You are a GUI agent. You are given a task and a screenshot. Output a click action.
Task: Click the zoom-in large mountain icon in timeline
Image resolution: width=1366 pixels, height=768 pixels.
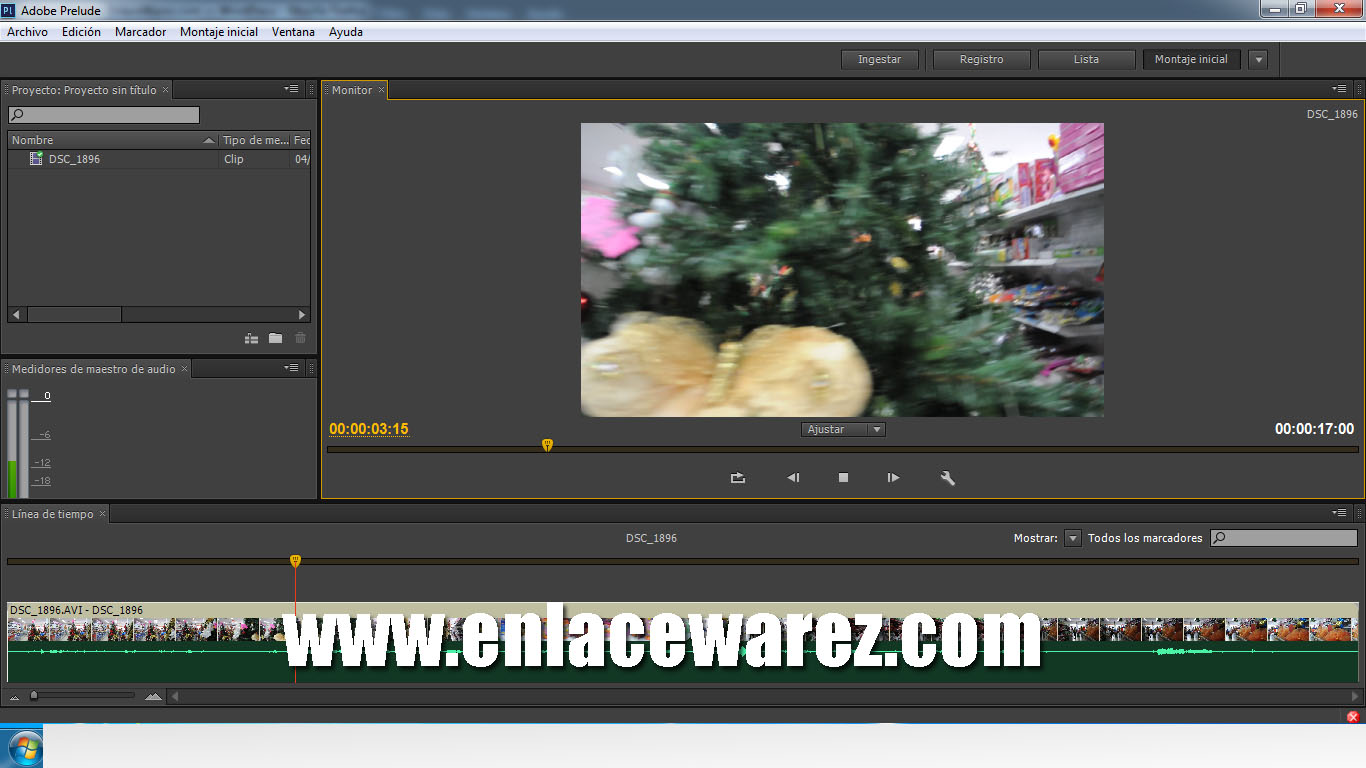(x=153, y=696)
